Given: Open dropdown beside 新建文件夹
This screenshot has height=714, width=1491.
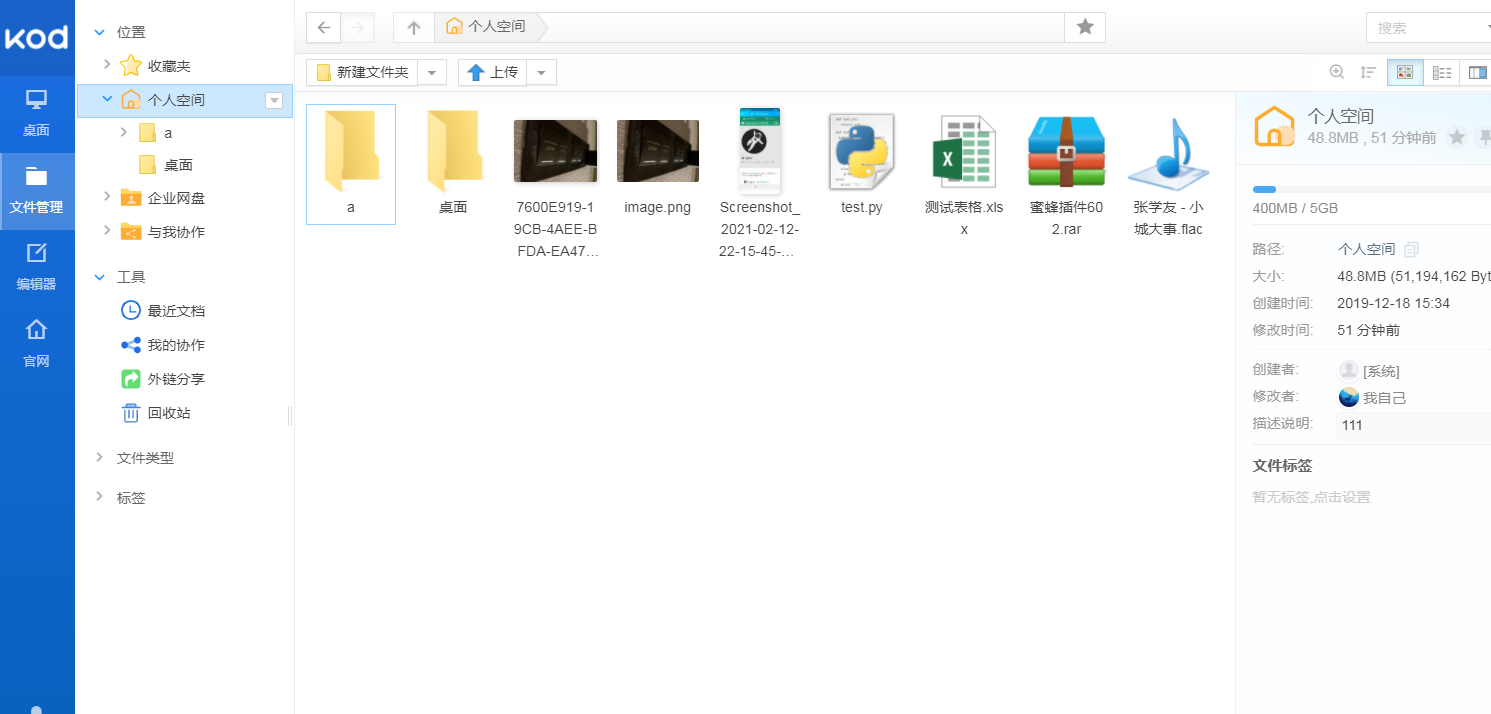Looking at the screenshot, I should (432, 72).
